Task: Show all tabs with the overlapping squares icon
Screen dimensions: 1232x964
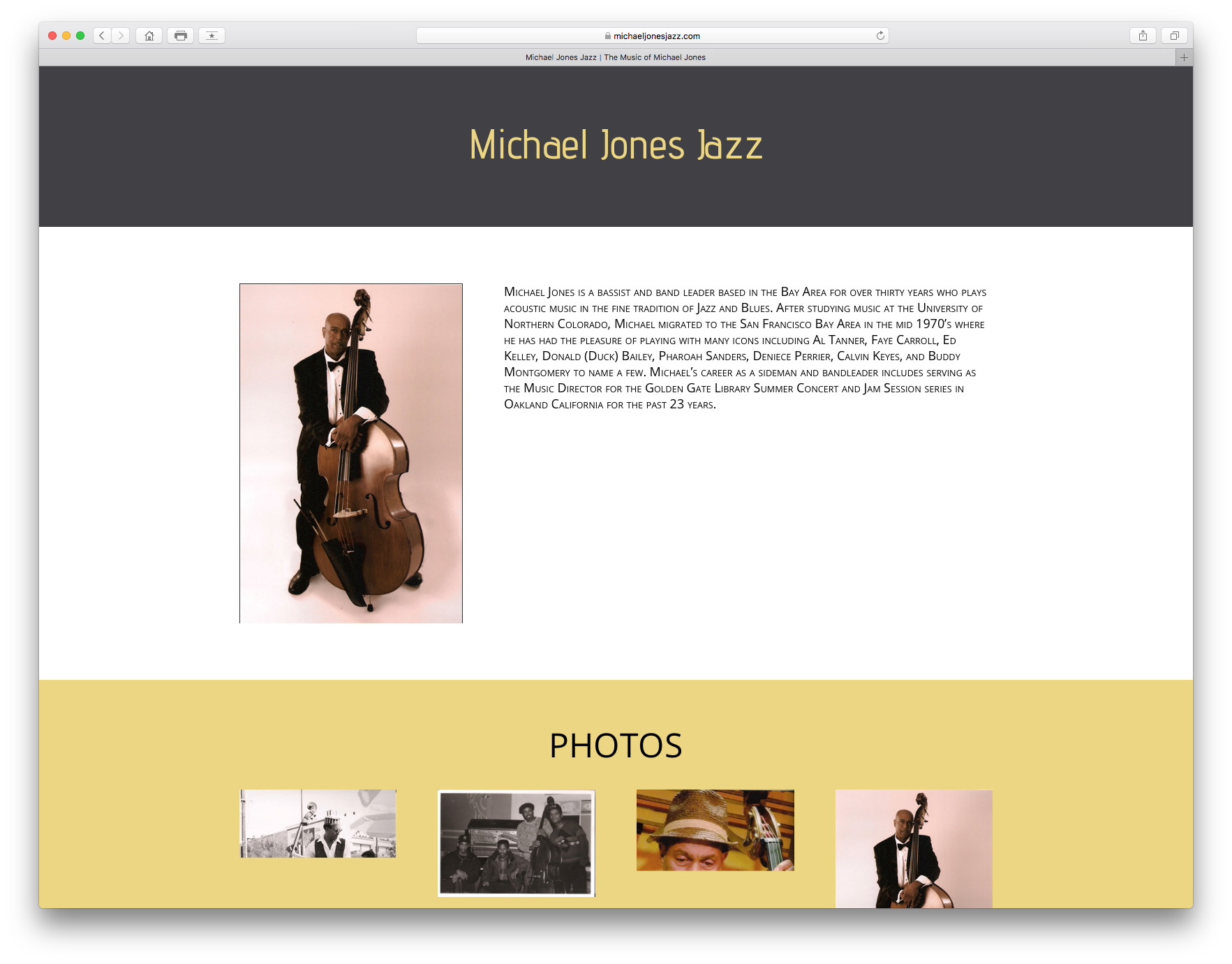Action: pyautogui.click(x=1175, y=36)
